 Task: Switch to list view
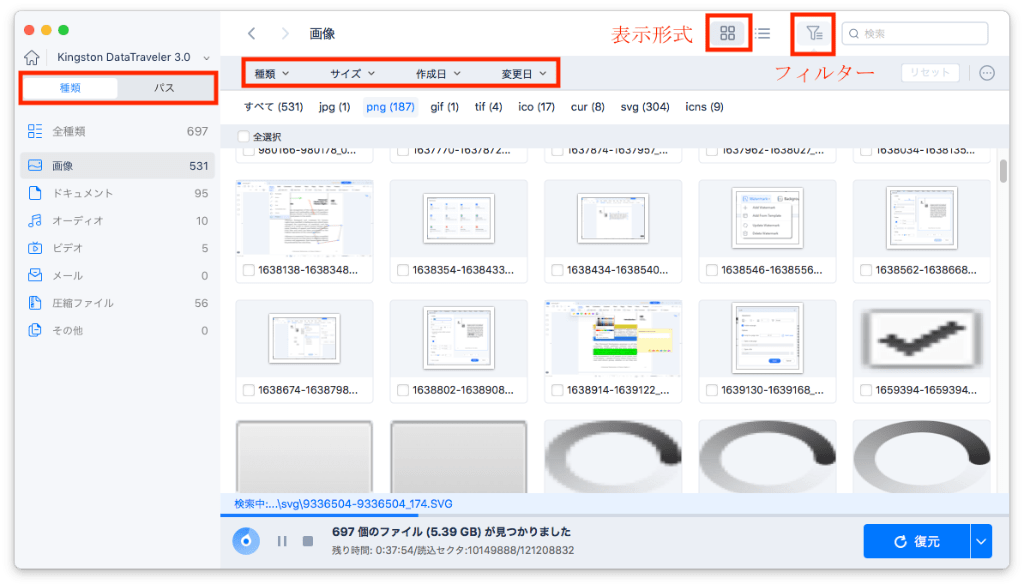pos(763,33)
